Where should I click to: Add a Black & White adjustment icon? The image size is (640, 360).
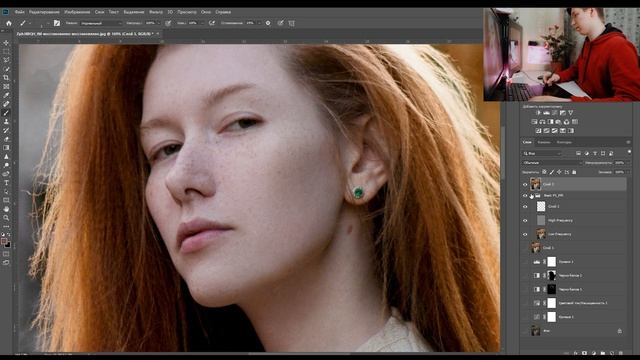[551, 122]
